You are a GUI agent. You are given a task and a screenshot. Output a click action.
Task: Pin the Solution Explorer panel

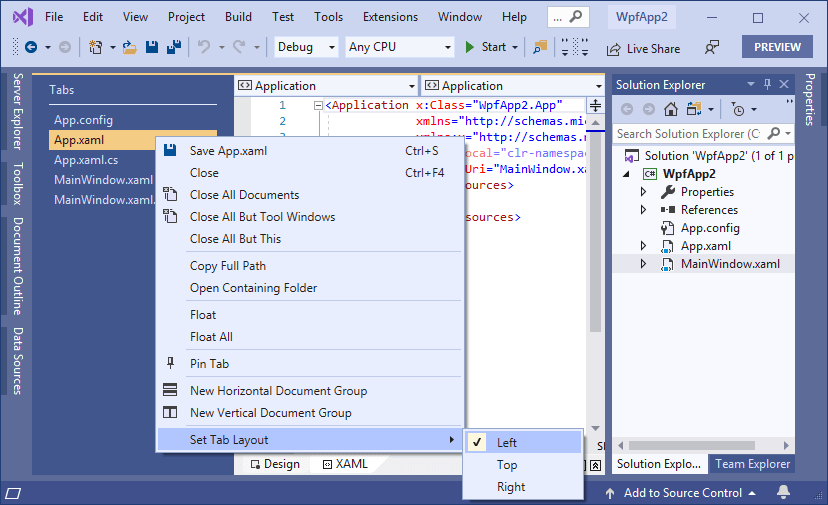pos(767,85)
